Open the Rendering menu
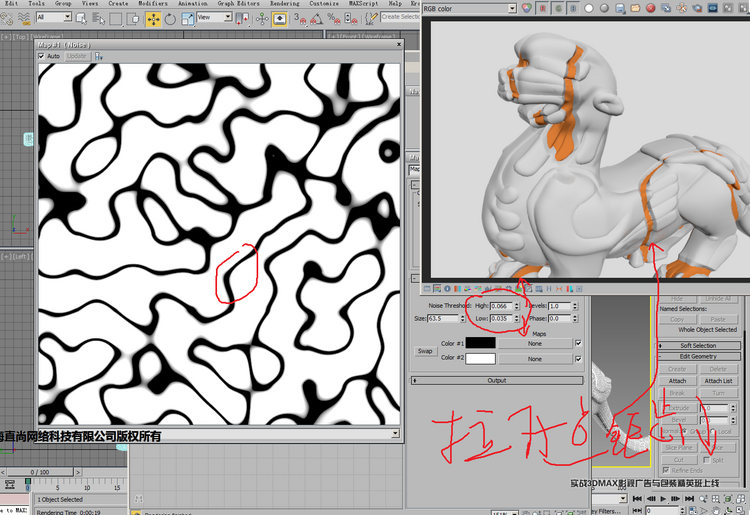Viewport: 750px width, 515px height. coord(285,3)
